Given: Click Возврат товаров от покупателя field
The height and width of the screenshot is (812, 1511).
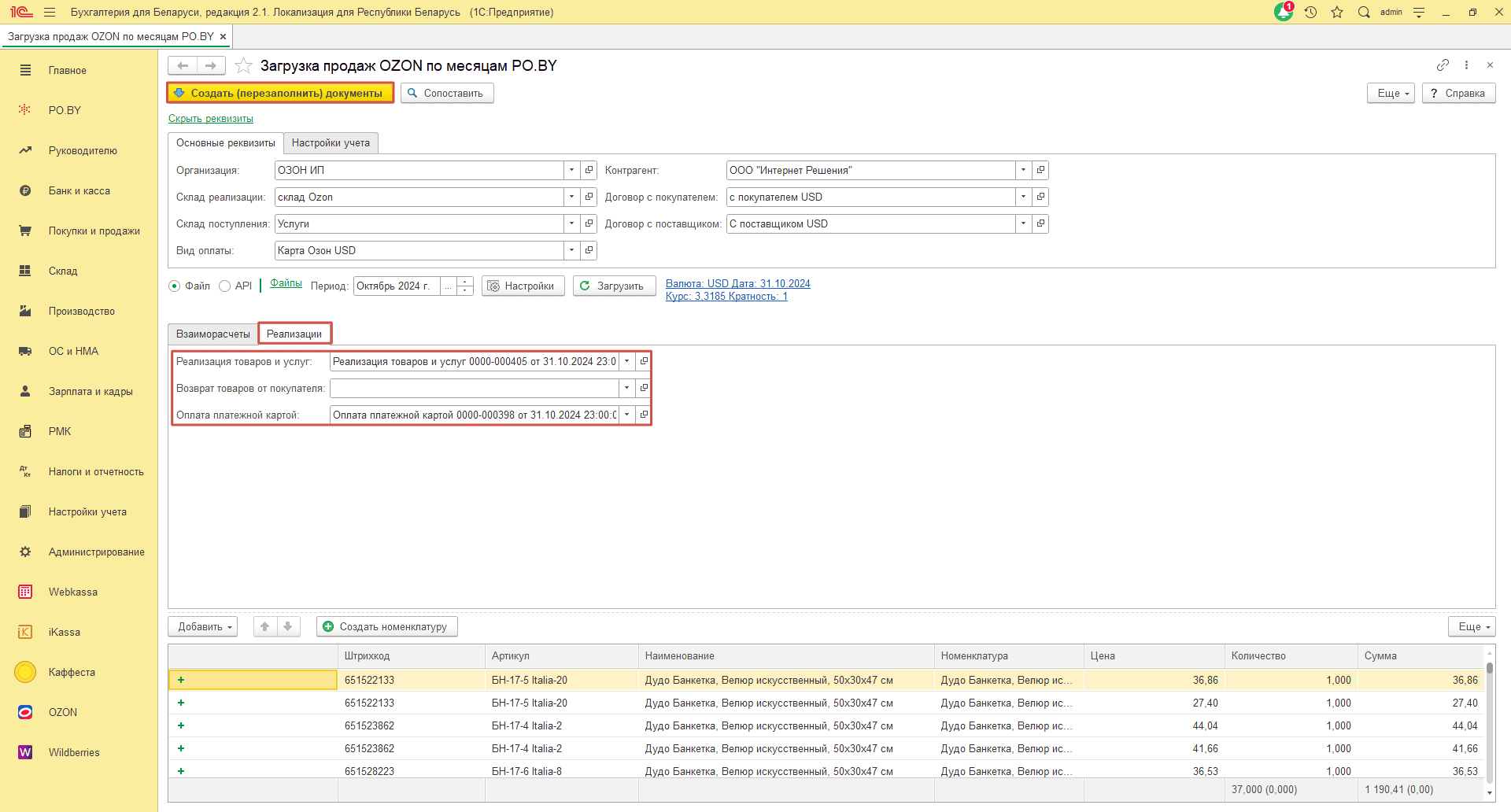Looking at the screenshot, I should tap(474, 389).
